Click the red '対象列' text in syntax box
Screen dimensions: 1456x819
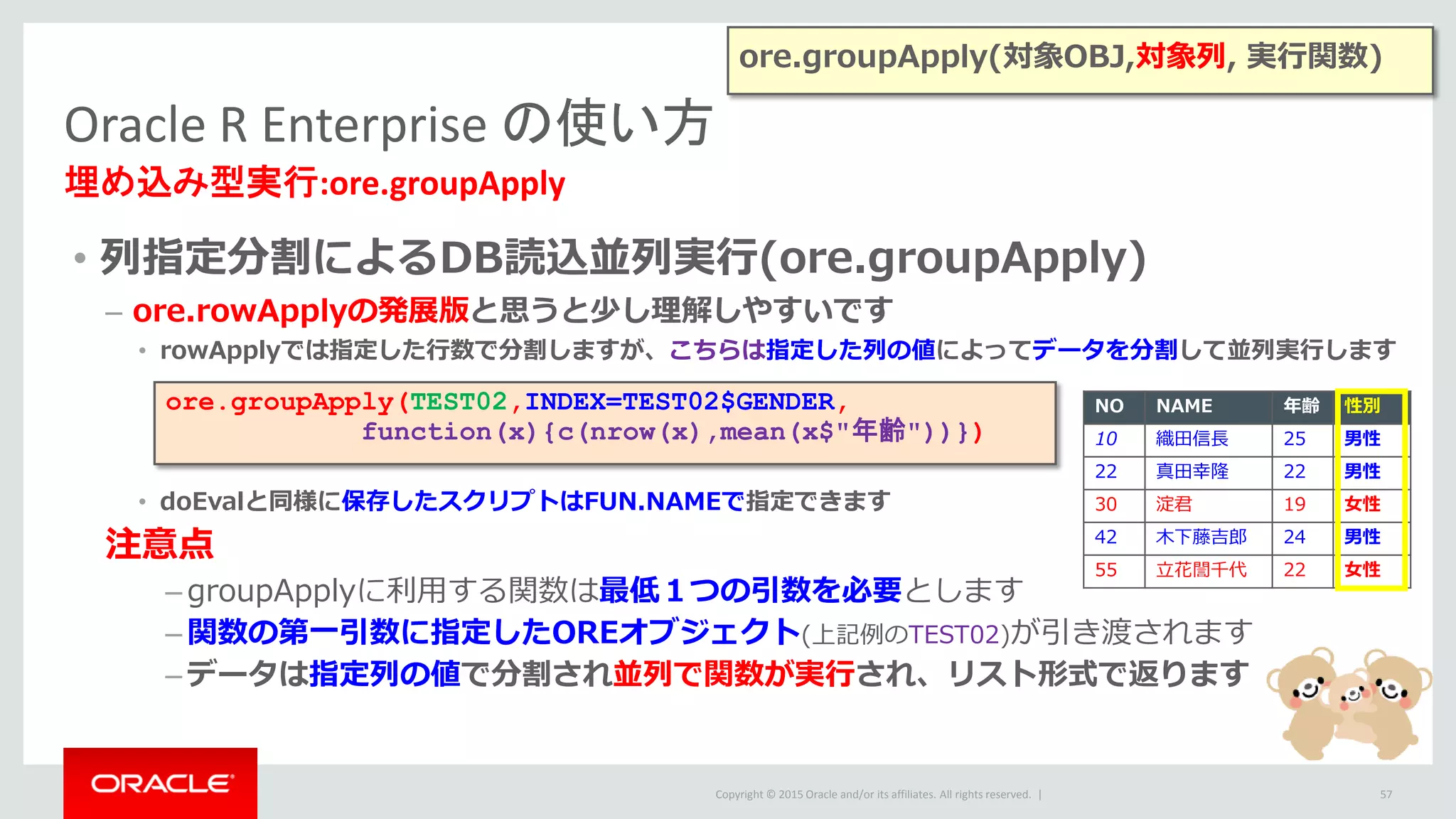pyautogui.click(x=1180, y=56)
